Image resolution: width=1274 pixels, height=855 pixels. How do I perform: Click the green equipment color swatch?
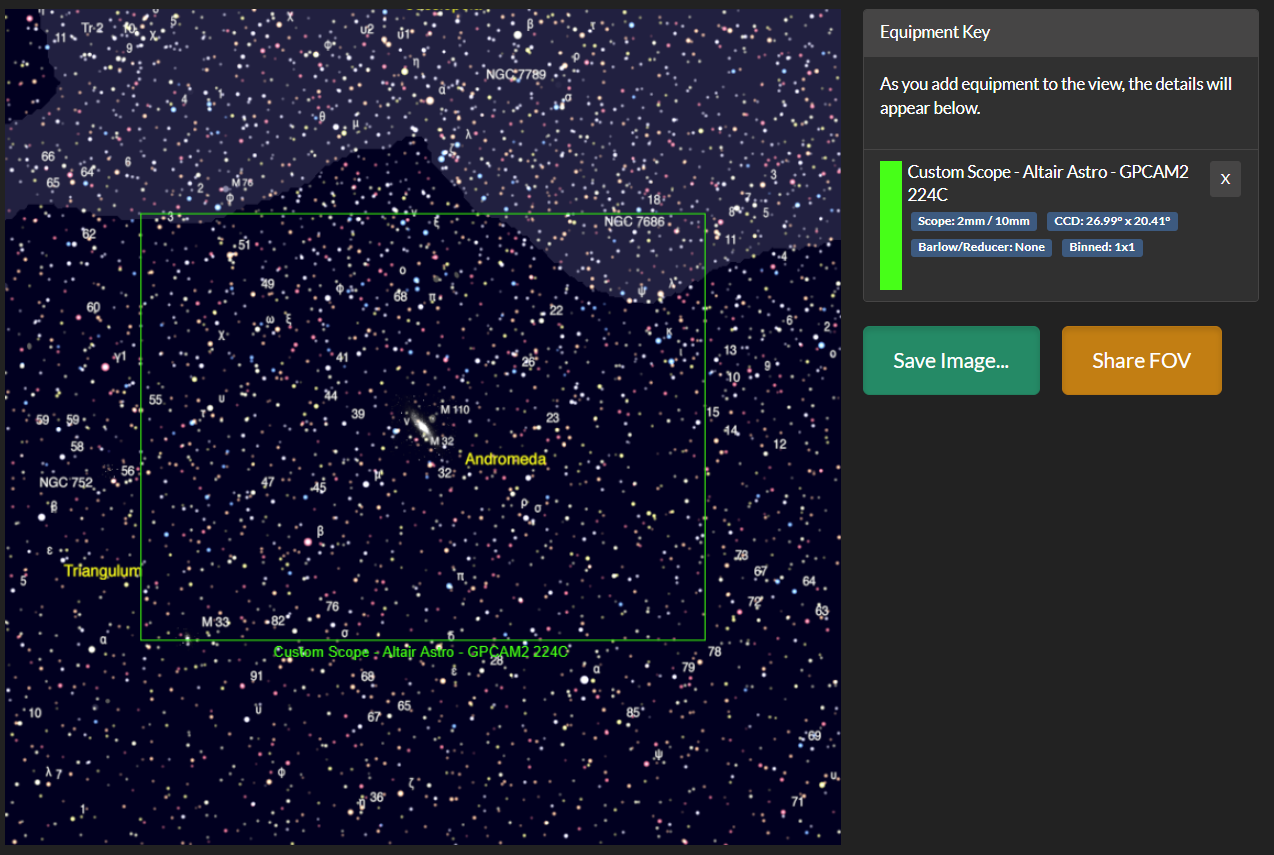pos(890,225)
